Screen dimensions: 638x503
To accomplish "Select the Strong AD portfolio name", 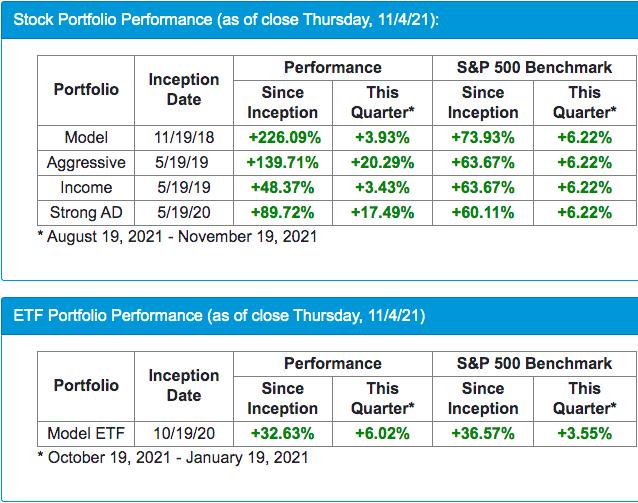I will [x=86, y=212].
